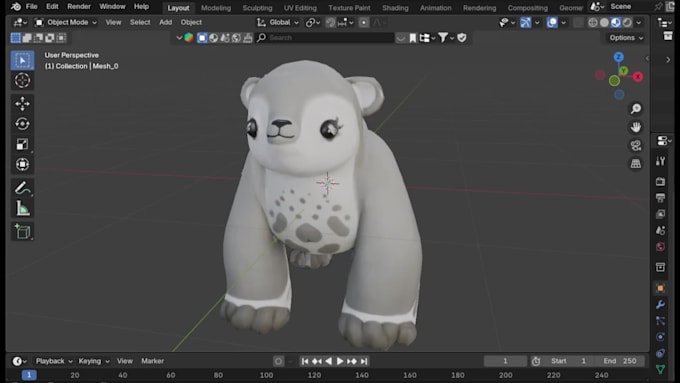Viewport: 680px width, 383px height.
Task: Toggle snapping magnet button
Action: 330,22
